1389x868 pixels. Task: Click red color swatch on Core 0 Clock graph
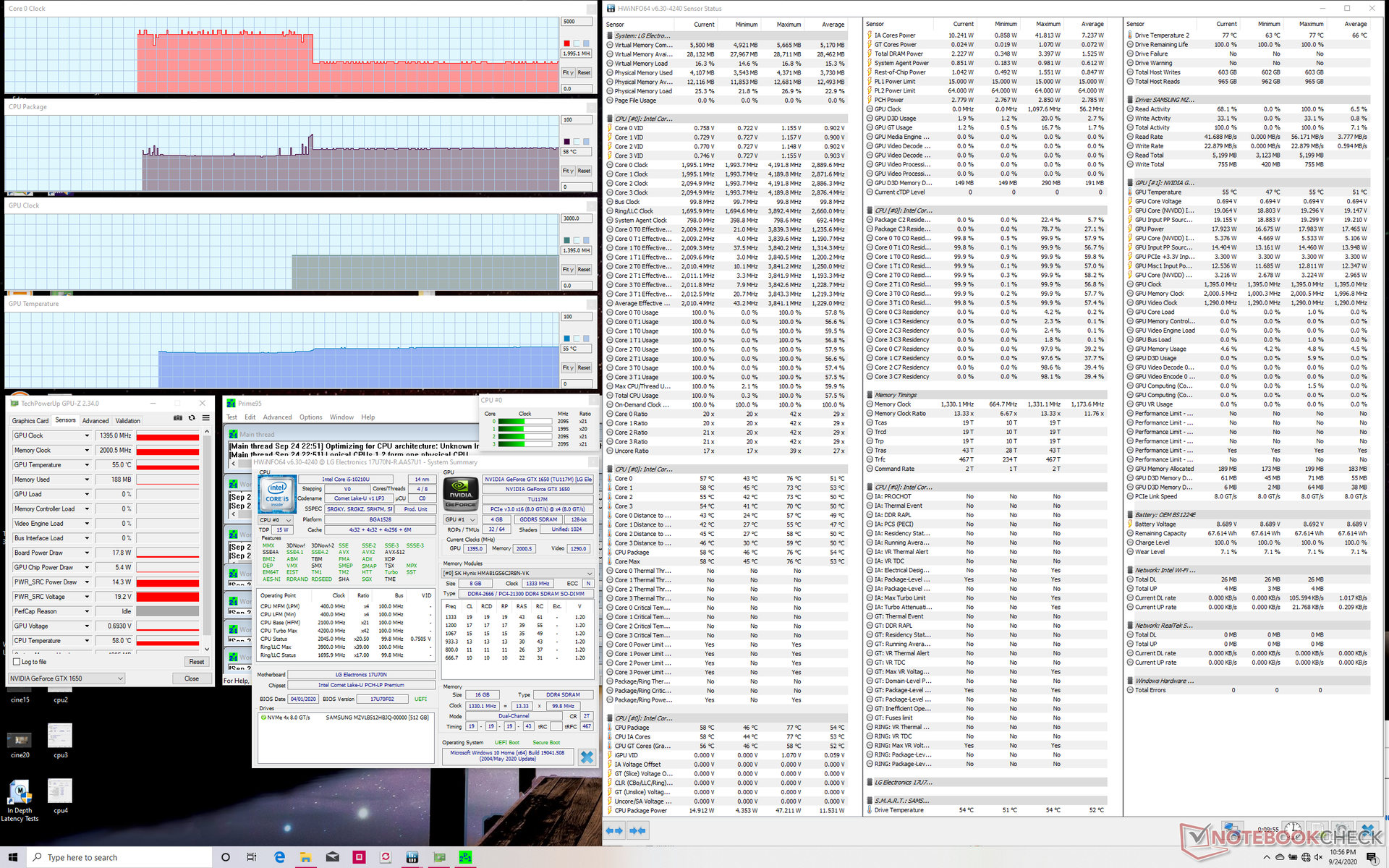567,43
